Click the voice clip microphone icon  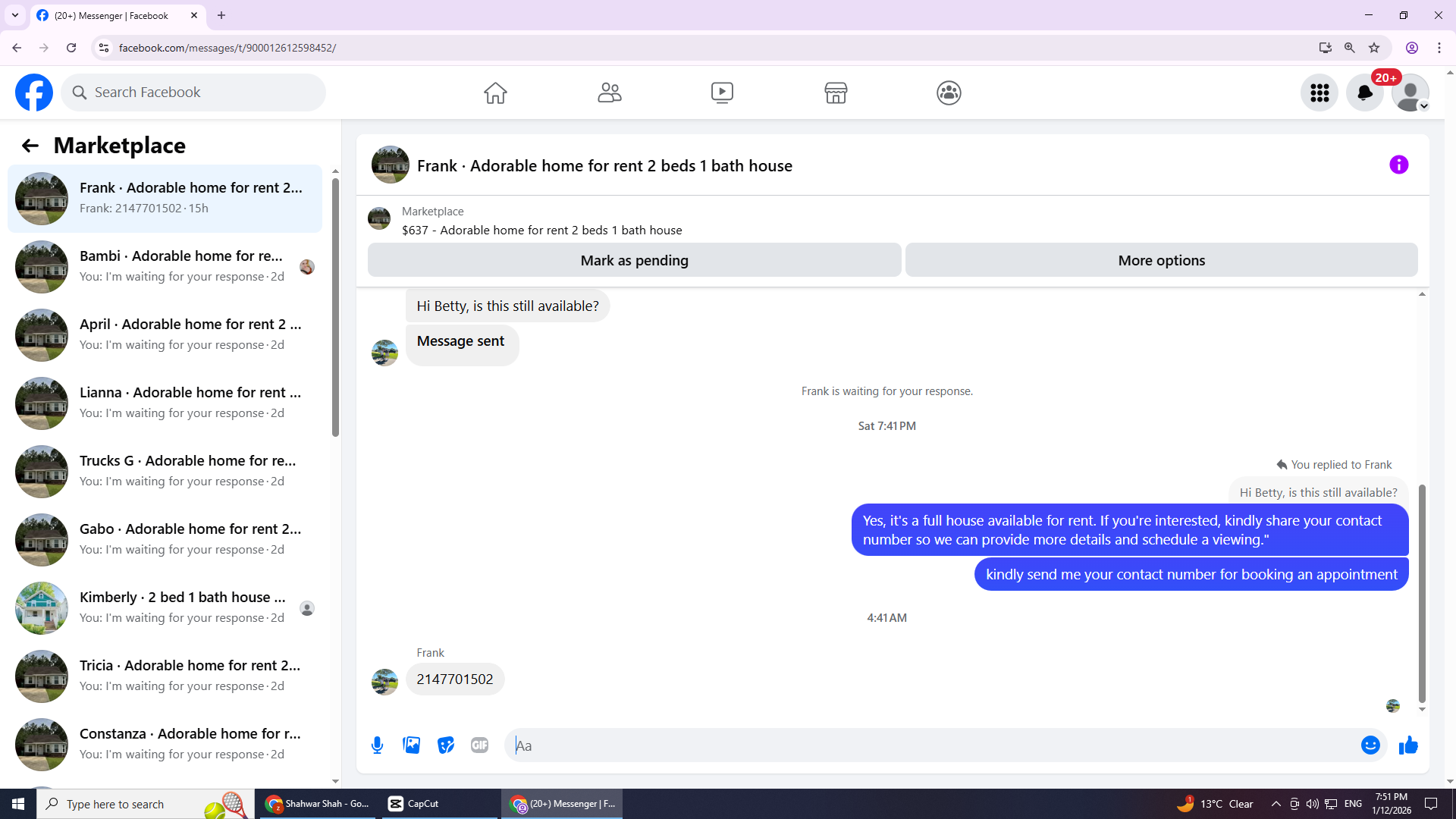377,745
